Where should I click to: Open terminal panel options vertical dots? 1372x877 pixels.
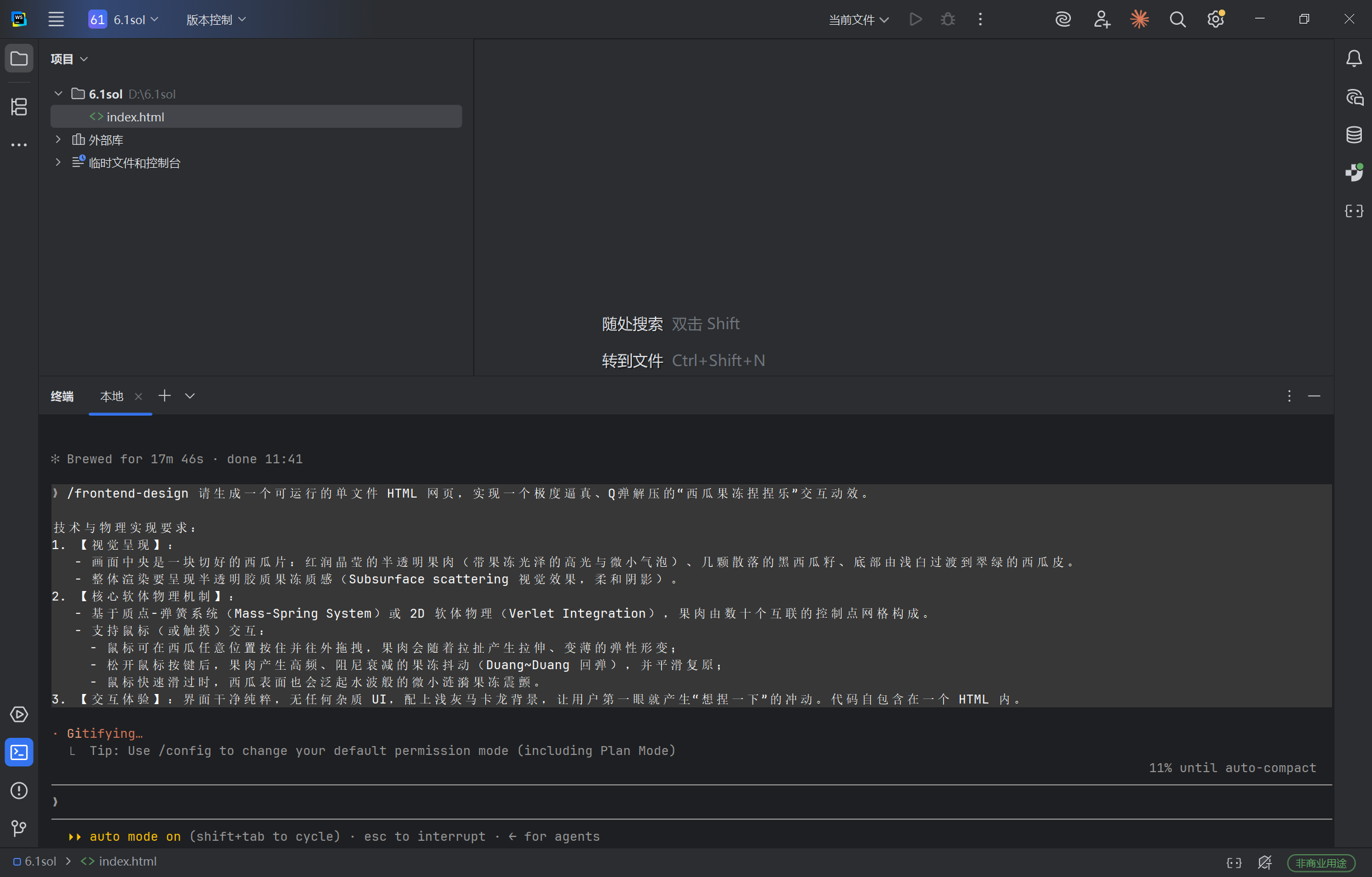pos(1289,396)
